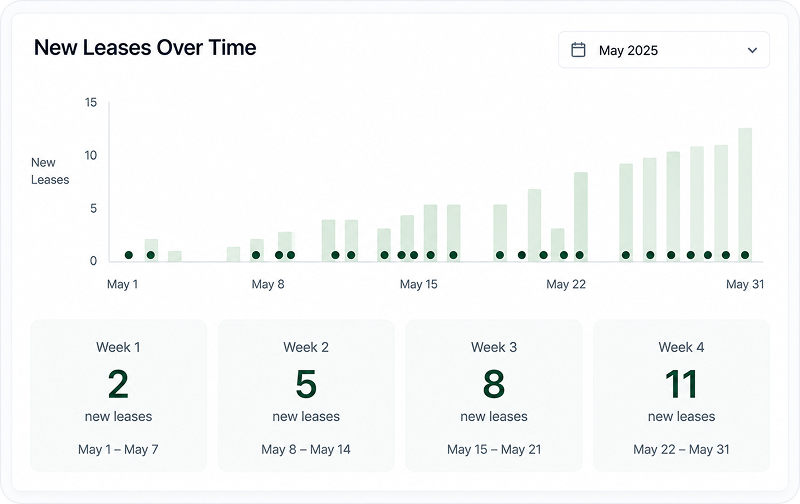
Task: Expand the chevron arrow beside May 2025
Action: (x=752, y=50)
